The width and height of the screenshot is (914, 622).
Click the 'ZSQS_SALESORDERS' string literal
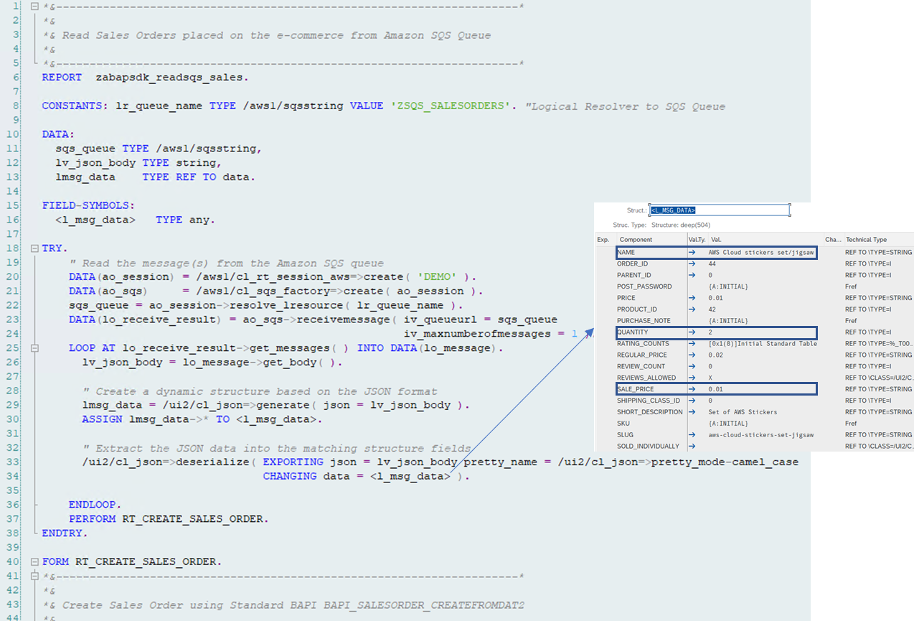[x=452, y=106]
